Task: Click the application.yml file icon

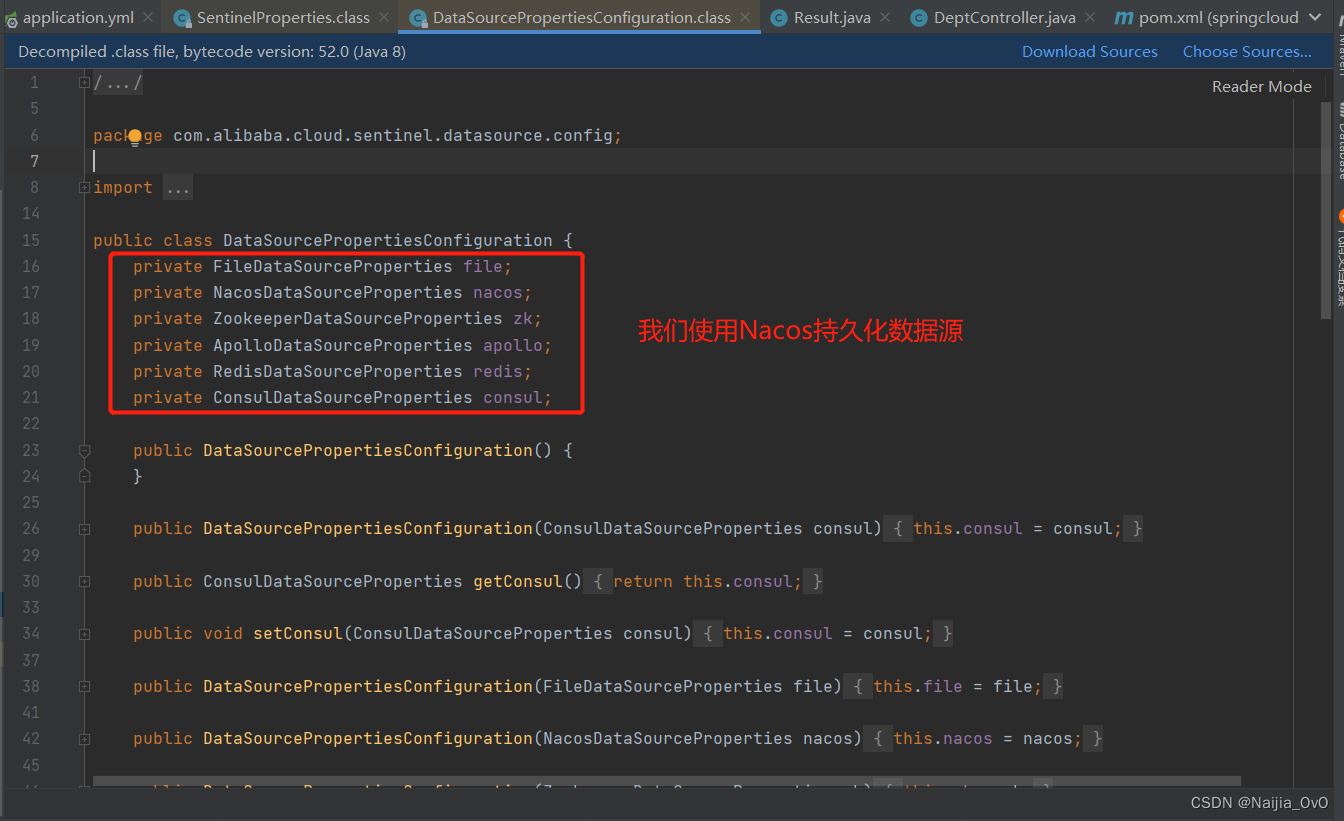Action: click(x=12, y=18)
